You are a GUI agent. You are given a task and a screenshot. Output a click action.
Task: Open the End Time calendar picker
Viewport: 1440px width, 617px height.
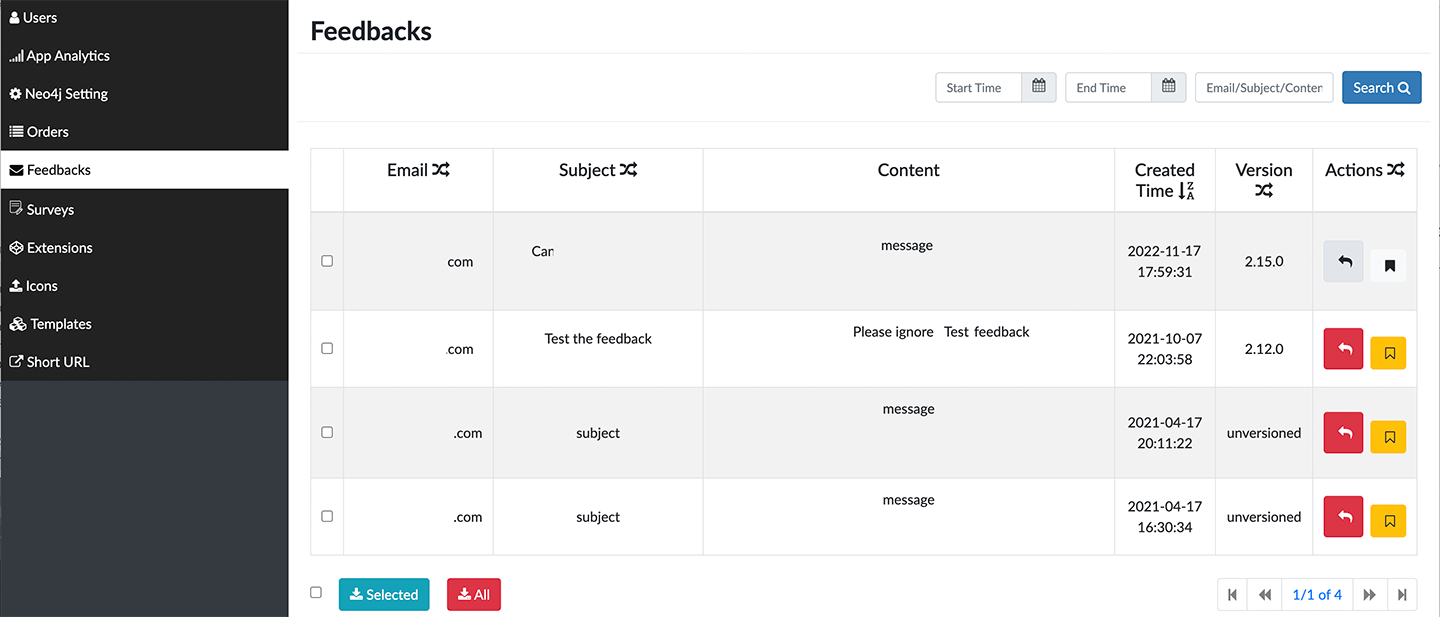[1168, 87]
